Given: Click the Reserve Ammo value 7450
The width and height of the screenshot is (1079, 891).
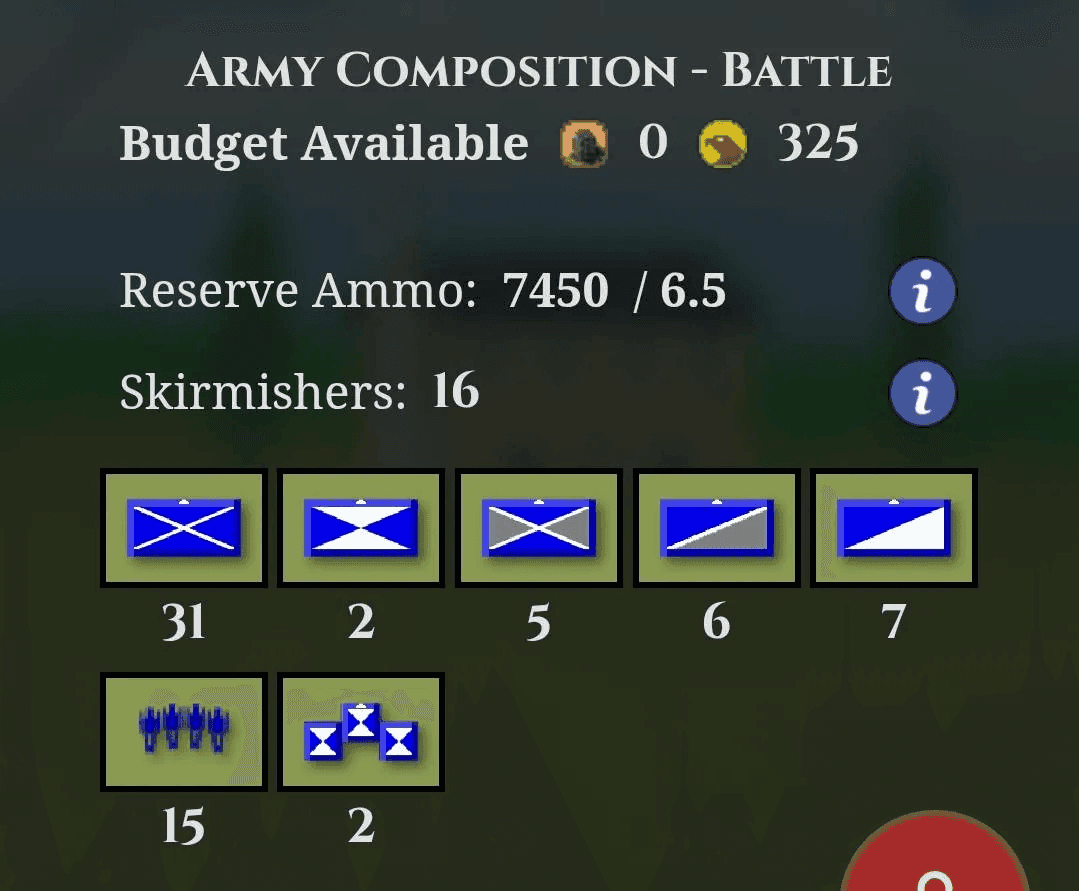Looking at the screenshot, I should pos(555,290).
